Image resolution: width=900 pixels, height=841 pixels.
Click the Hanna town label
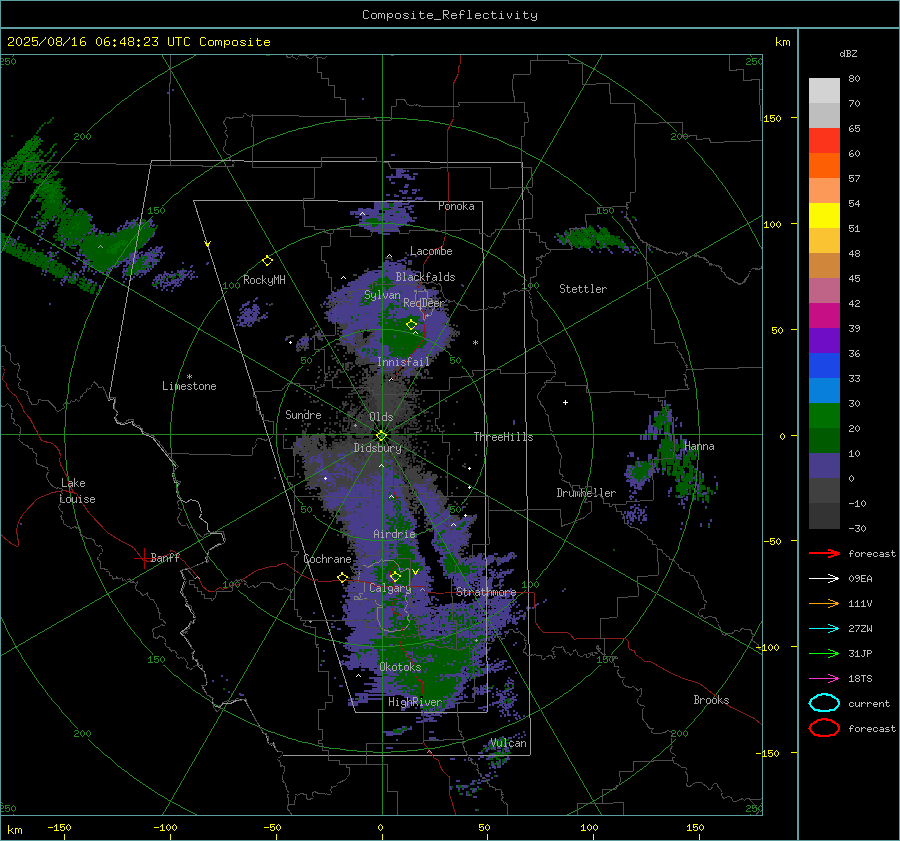tap(699, 446)
